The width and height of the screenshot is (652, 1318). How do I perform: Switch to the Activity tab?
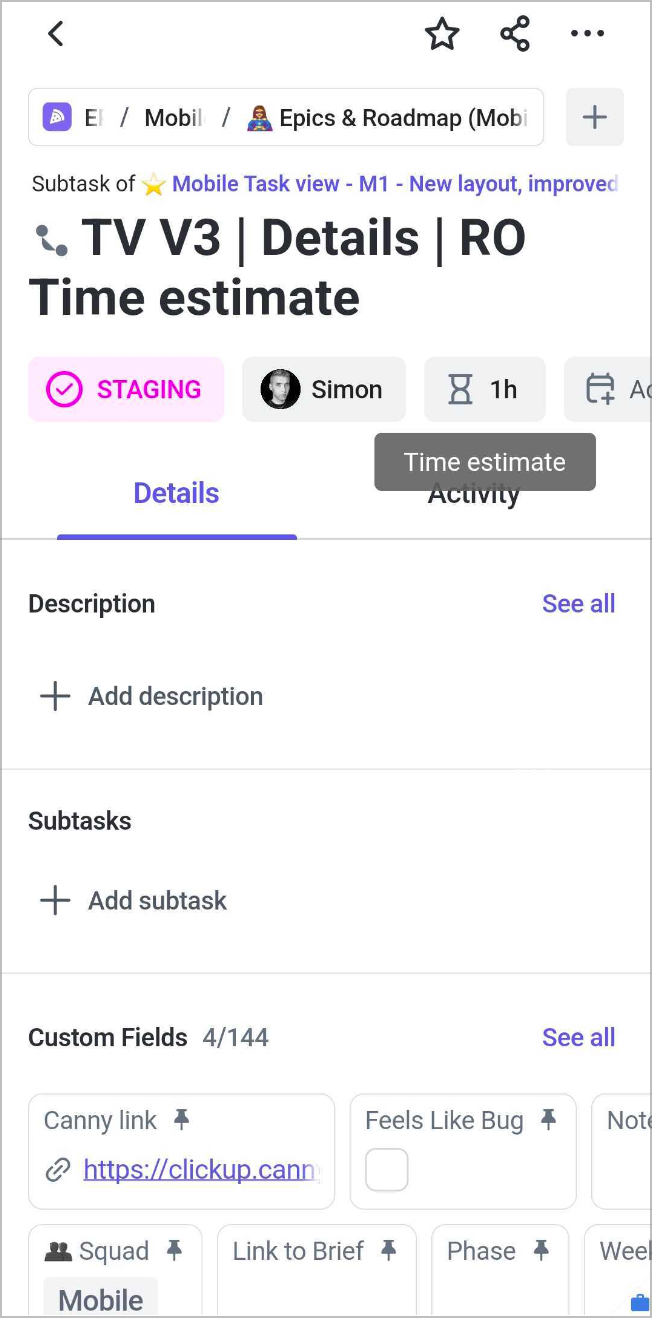pos(474,493)
